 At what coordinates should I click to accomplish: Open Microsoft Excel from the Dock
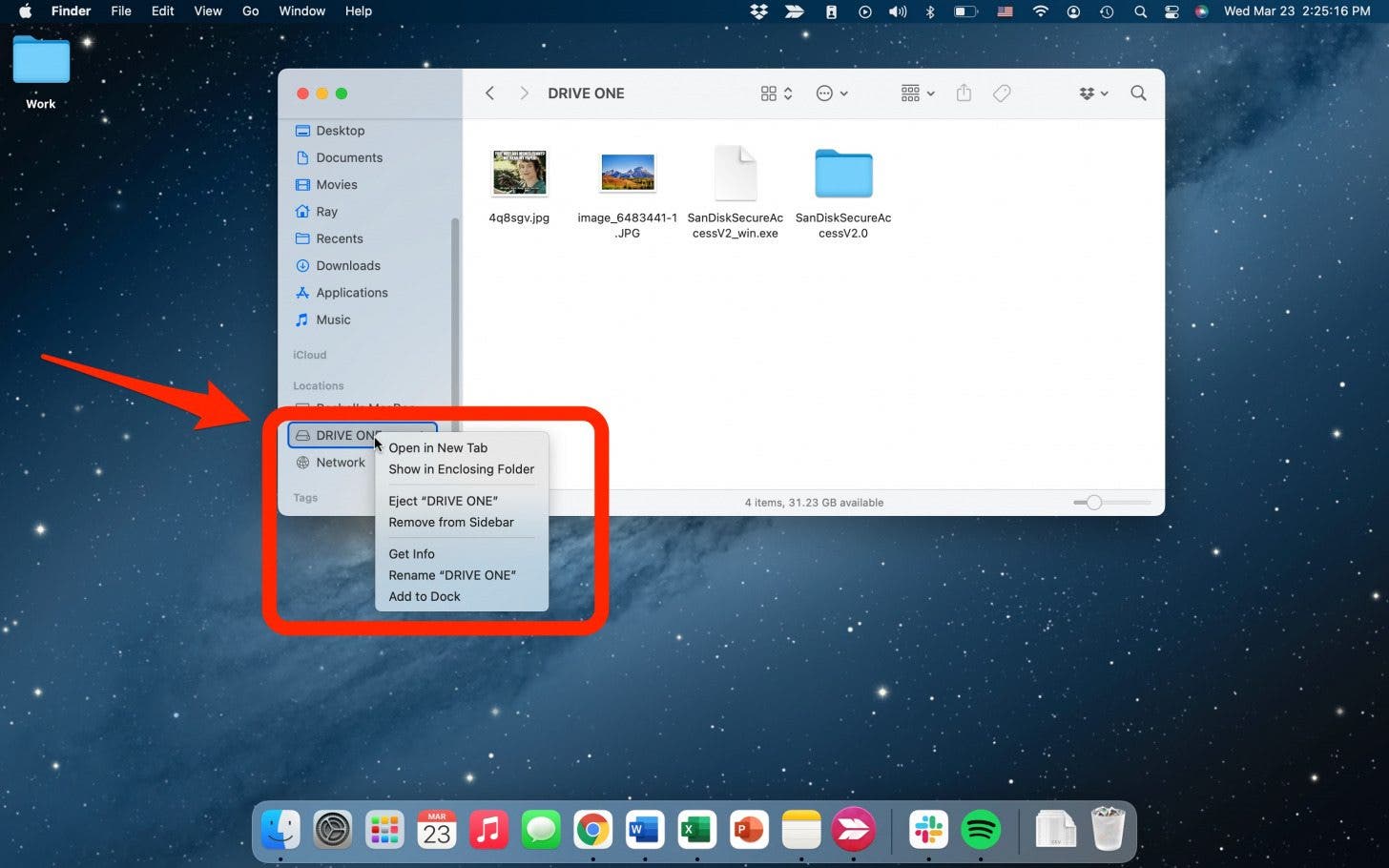pyautogui.click(x=696, y=829)
